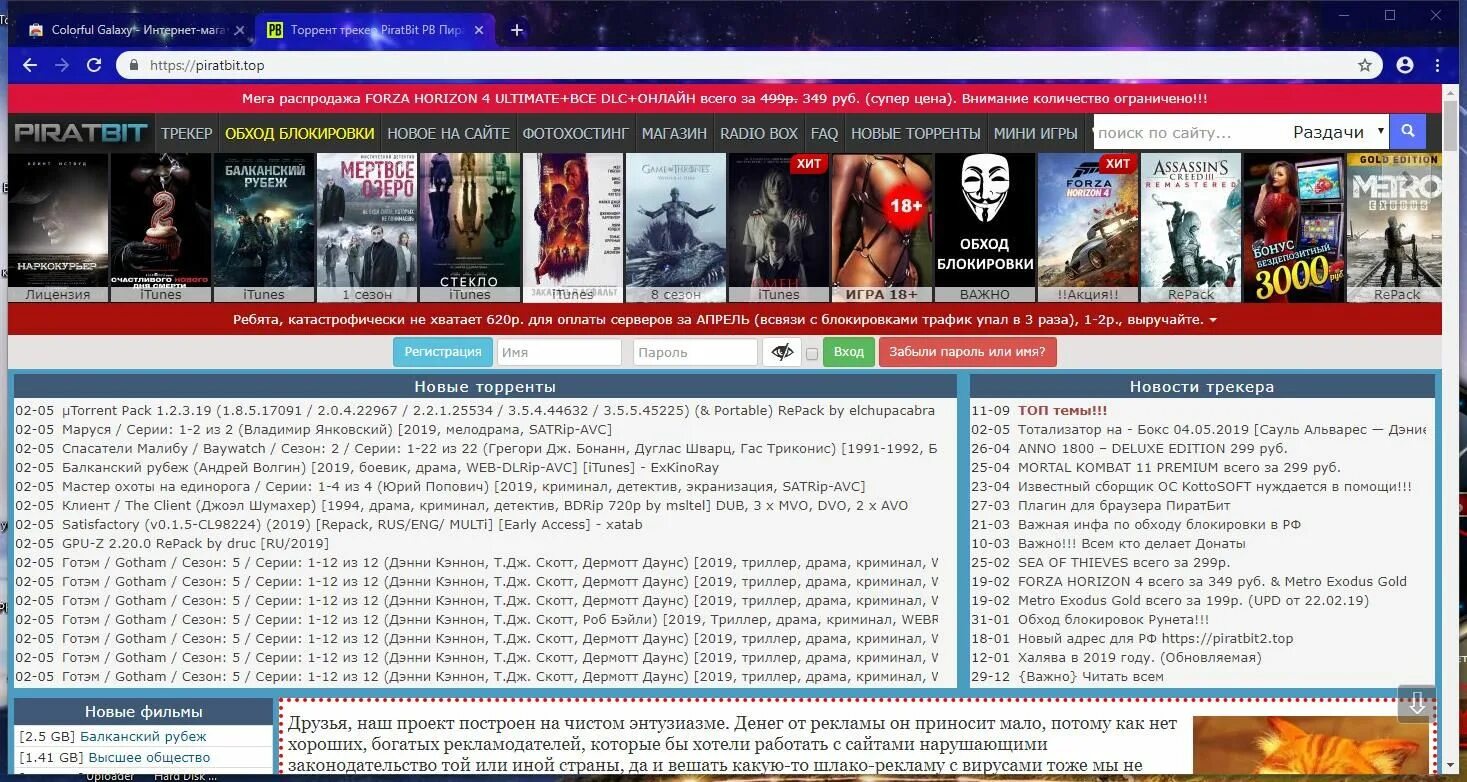Open МАГАЗИН menu item

[674, 133]
